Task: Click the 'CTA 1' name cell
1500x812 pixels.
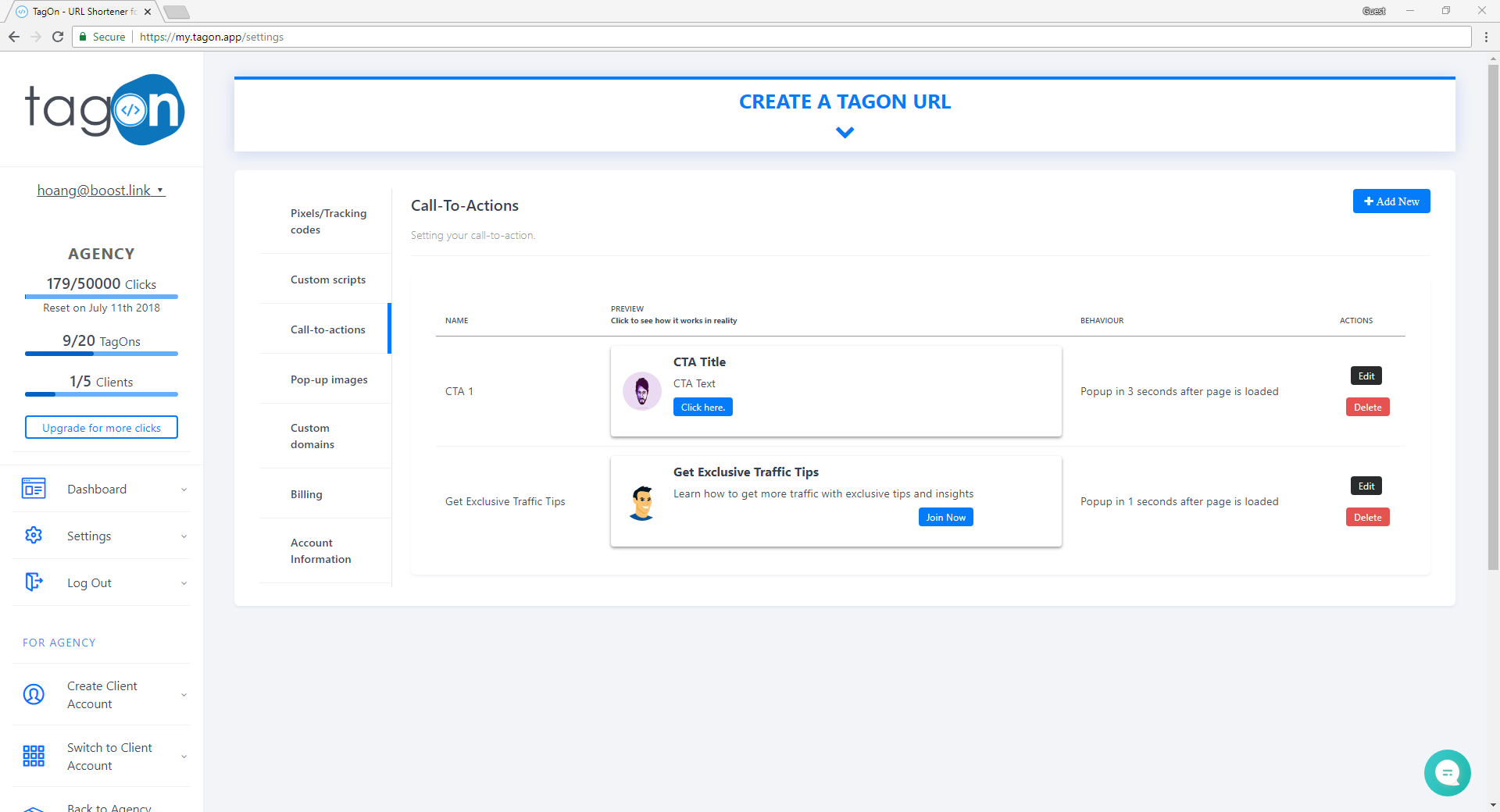Action: tap(459, 391)
